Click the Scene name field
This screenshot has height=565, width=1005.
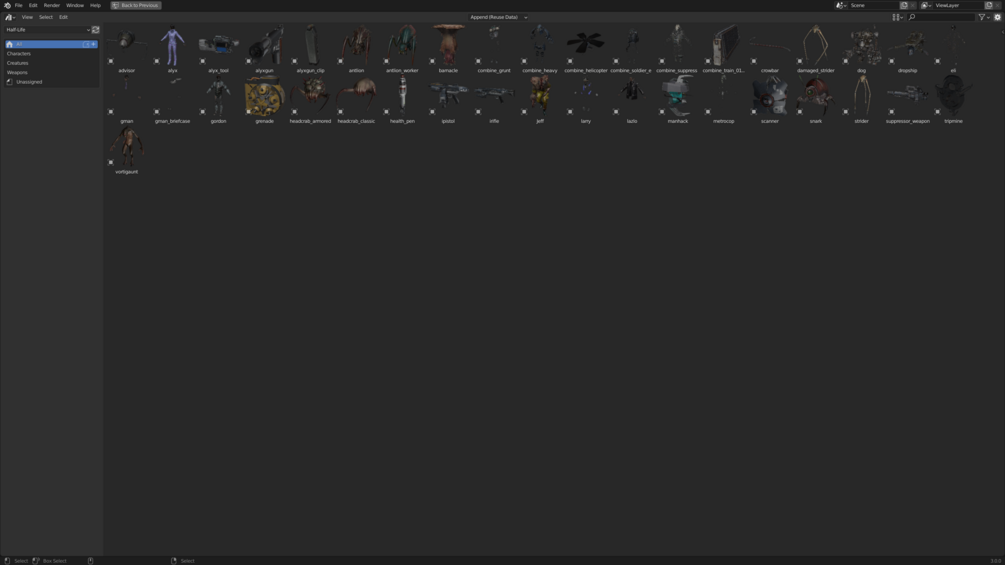click(x=874, y=5)
